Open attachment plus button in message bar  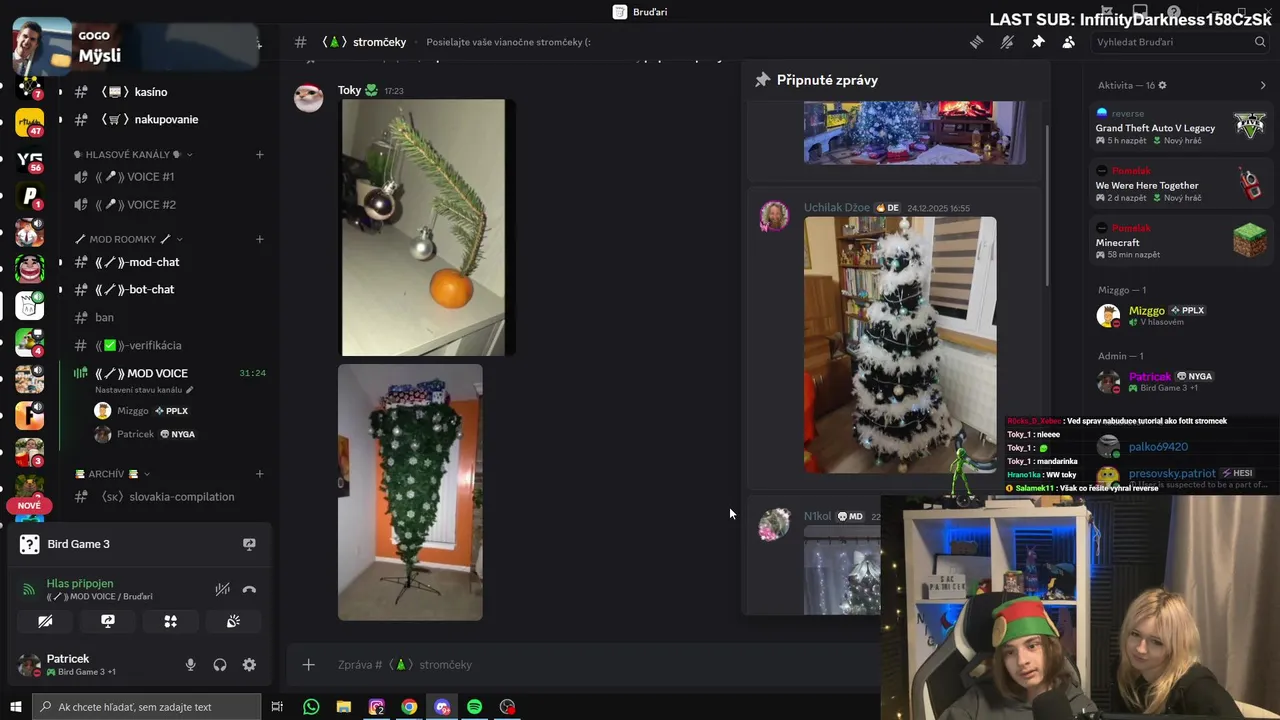[309, 665]
